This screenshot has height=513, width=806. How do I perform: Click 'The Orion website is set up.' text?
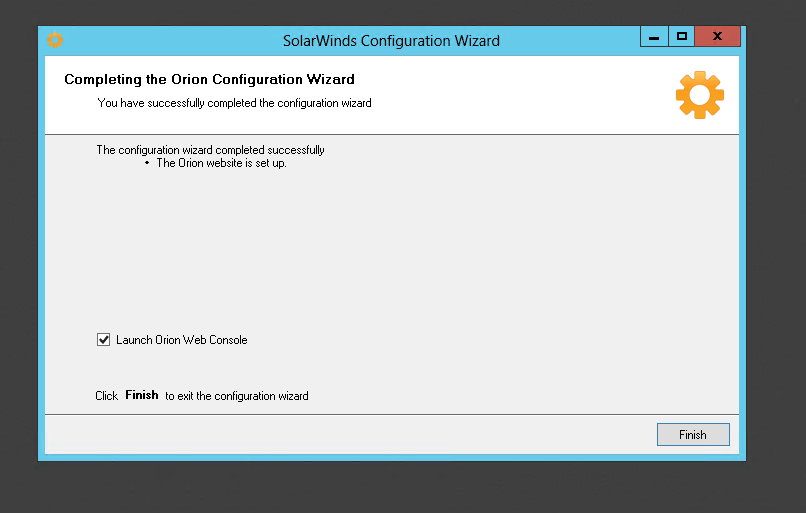point(222,163)
